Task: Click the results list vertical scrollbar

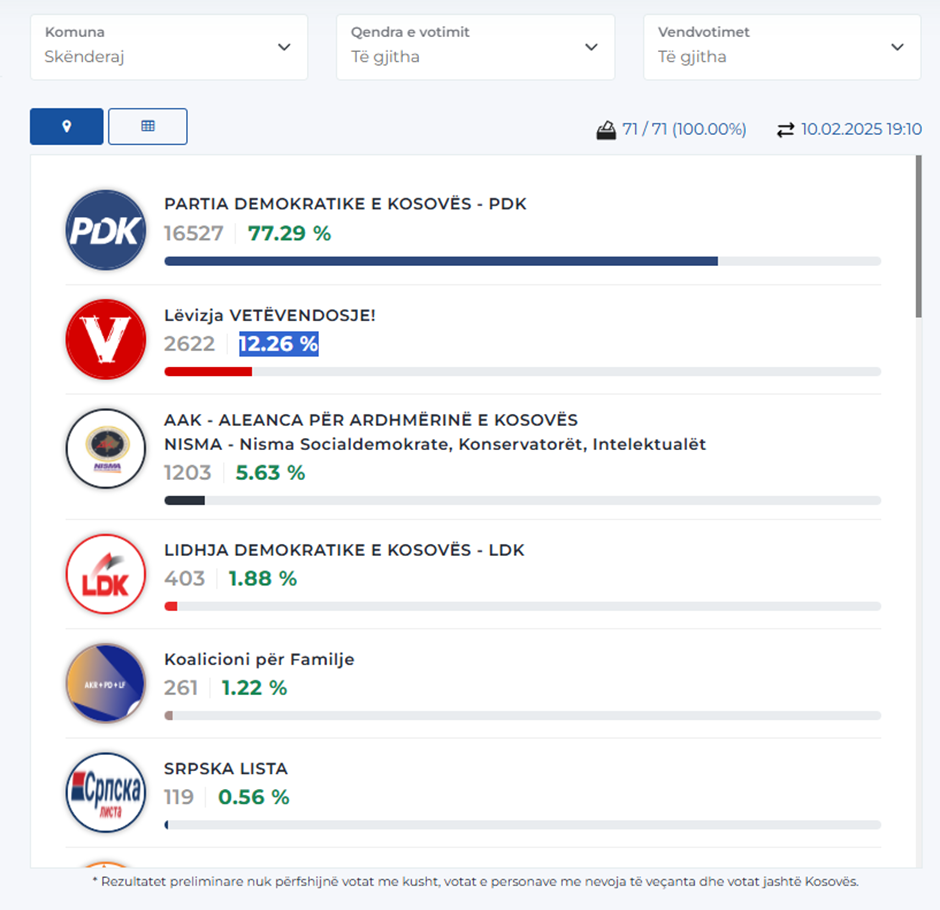Action: (919, 240)
